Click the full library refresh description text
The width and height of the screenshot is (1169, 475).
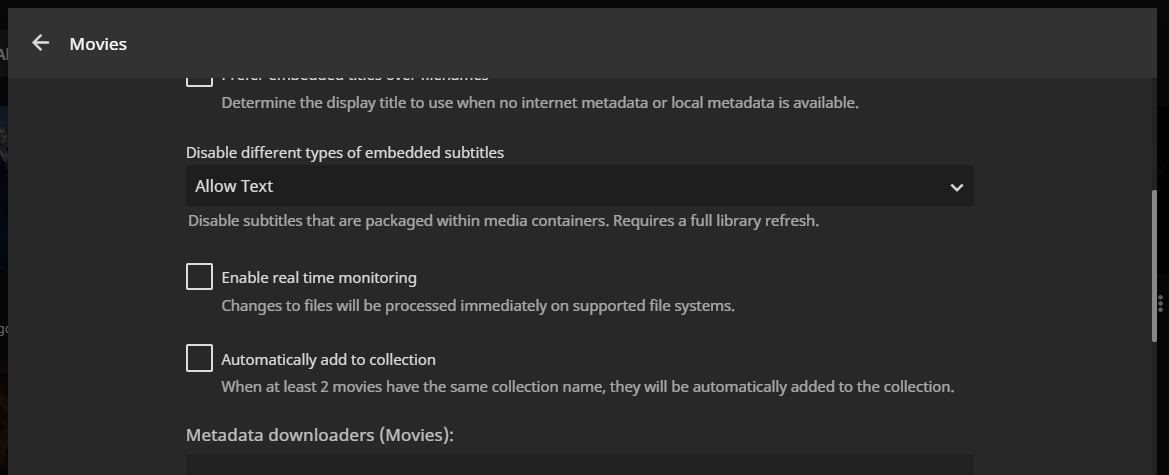(503, 221)
